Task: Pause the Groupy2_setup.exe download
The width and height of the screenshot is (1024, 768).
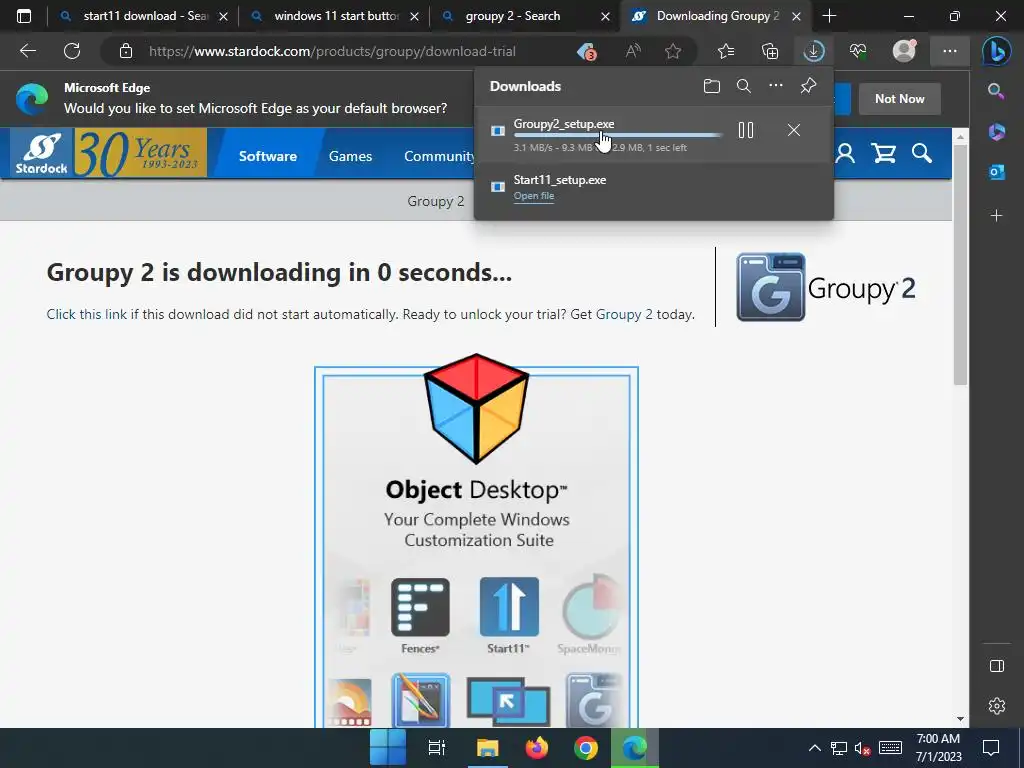Action: (746, 131)
